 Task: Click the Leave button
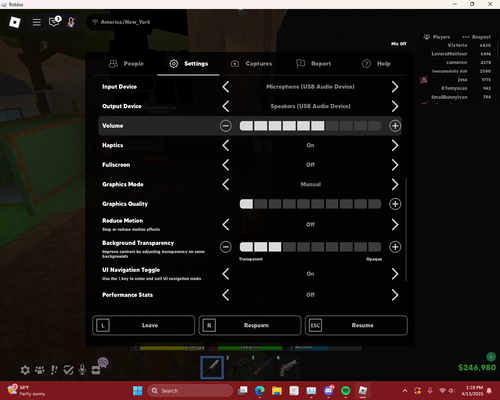(x=144, y=325)
